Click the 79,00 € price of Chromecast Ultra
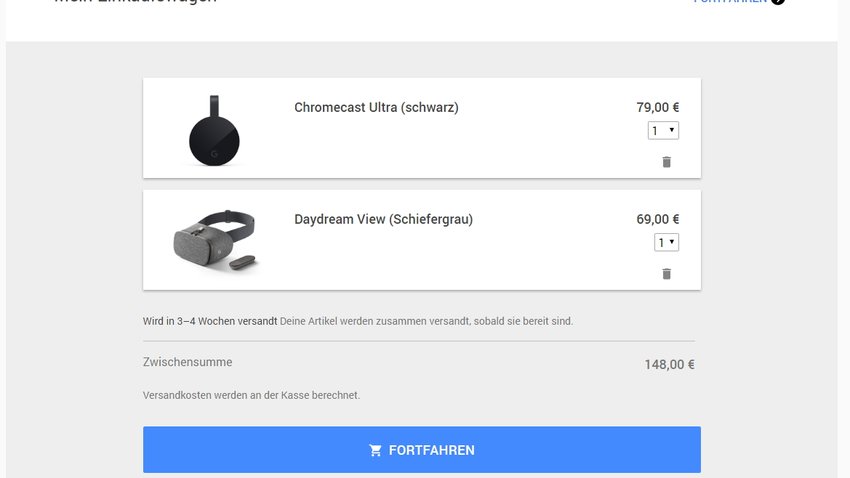This screenshot has height=478, width=850. pos(658,107)
